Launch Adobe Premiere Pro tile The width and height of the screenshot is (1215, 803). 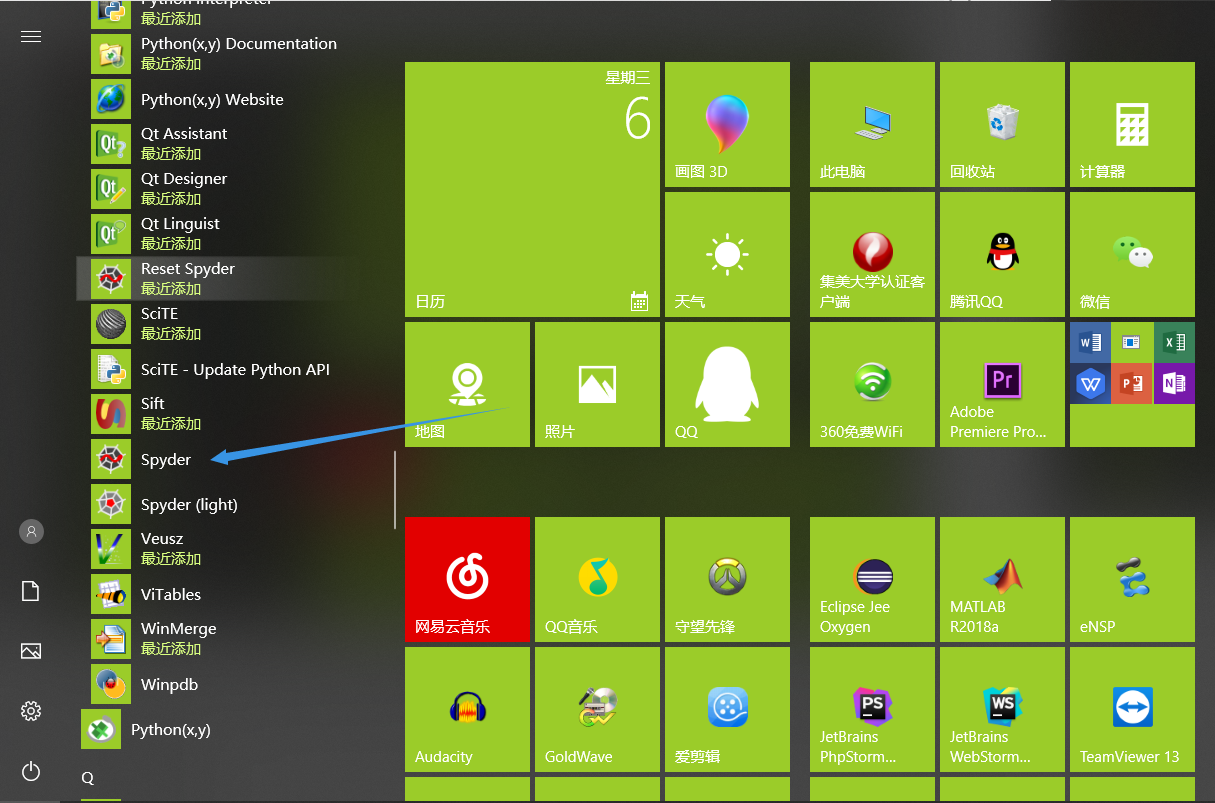click(x=1002, y=384)
